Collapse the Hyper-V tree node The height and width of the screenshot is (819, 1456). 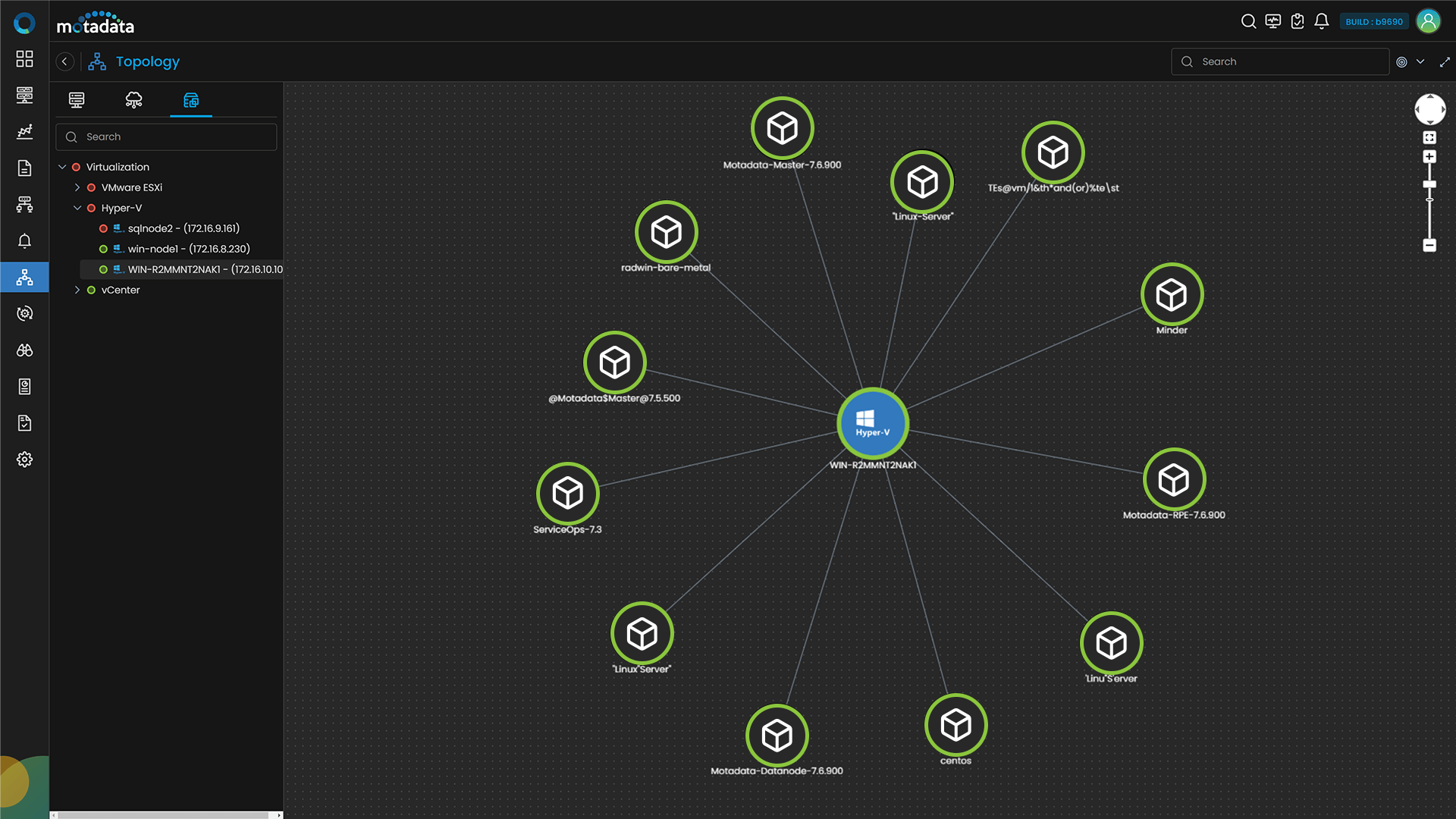[77, 208]
